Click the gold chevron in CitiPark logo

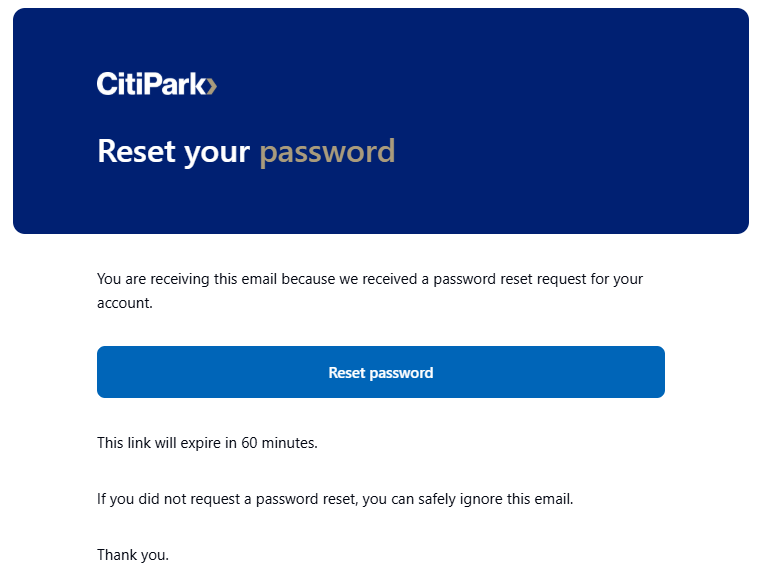(x=211, y=86)
